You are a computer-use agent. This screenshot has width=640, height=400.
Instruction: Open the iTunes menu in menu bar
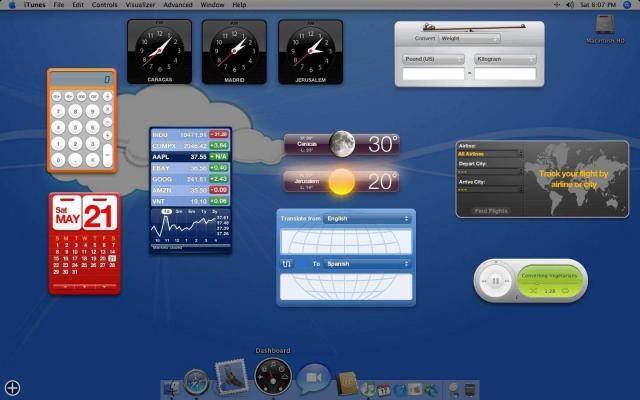pyautogui.click(x=35, y=4)
